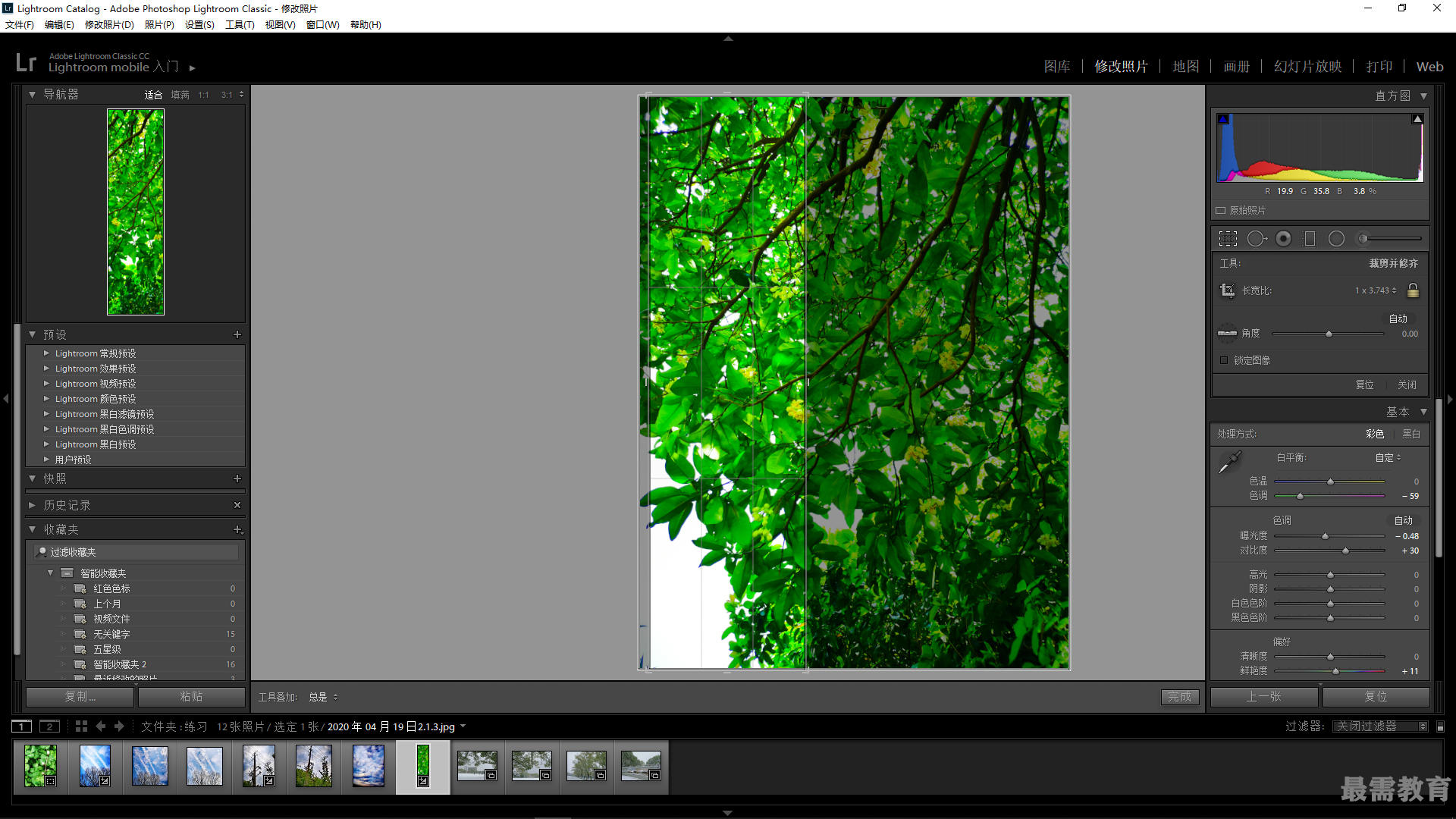Open the identity plate arrow menu

(x=193, y=68)
